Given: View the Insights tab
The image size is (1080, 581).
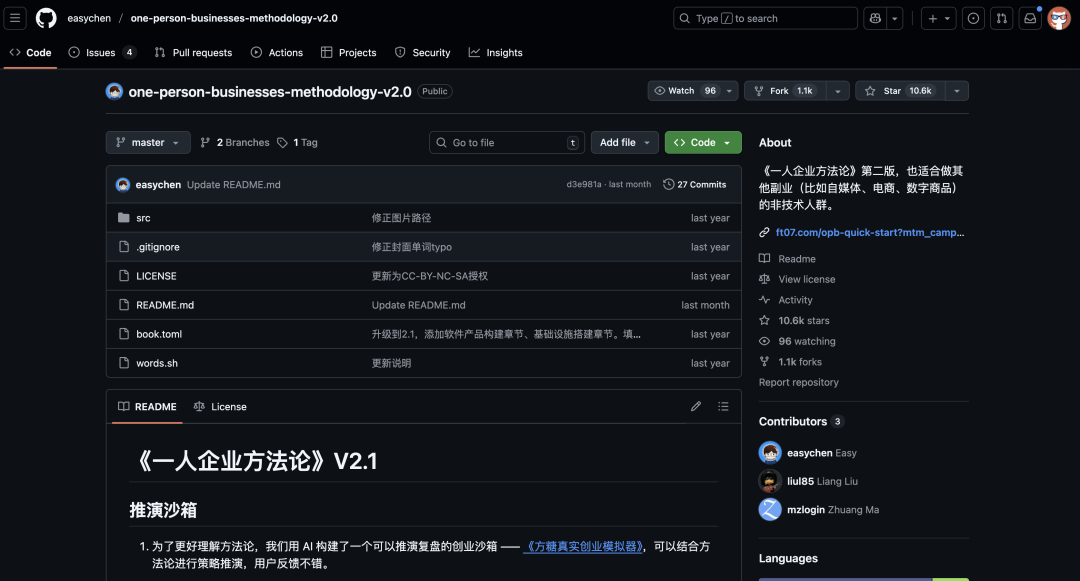Looking at the screenshot, I should pyautogui.click(x=496, y=52).
